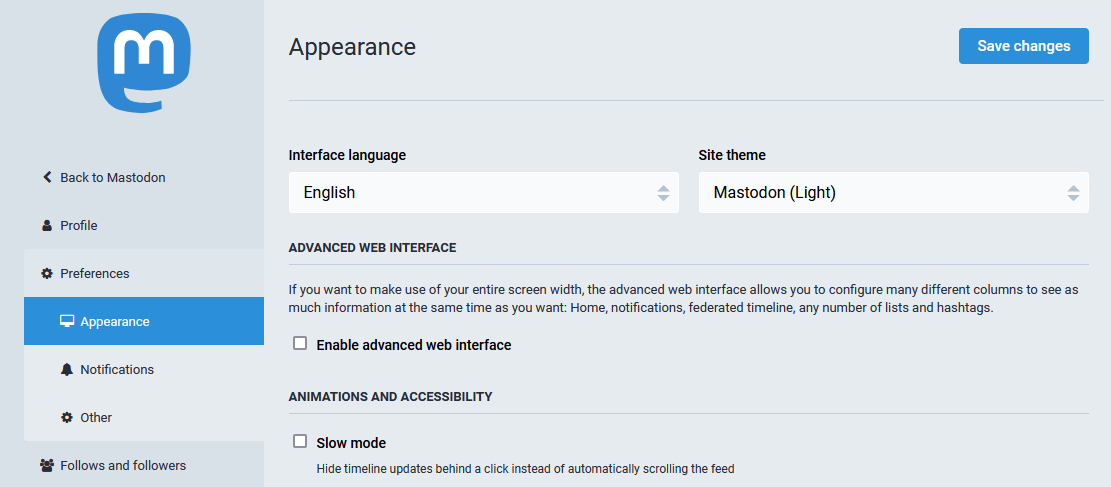Click the Preferences gear icon
Screen dimensions: 1111x487
47,274
